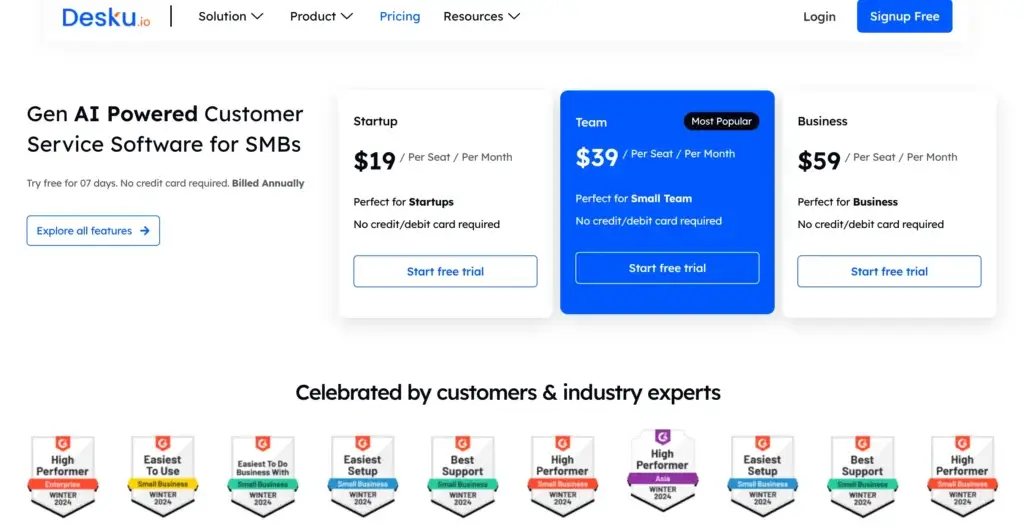1024x532 pixels.
Task: Click the Most Popular label
Action: (721, 121)
